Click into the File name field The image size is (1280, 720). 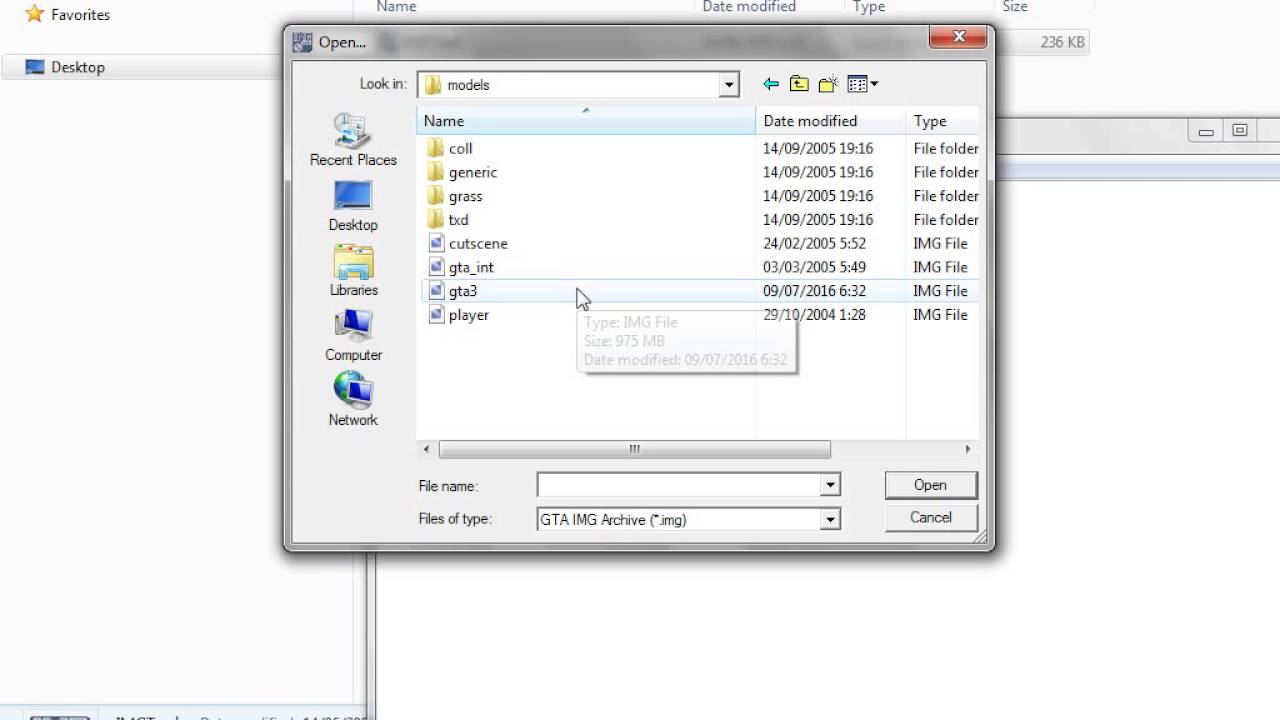pyautogui.click(x=679, y=485)
